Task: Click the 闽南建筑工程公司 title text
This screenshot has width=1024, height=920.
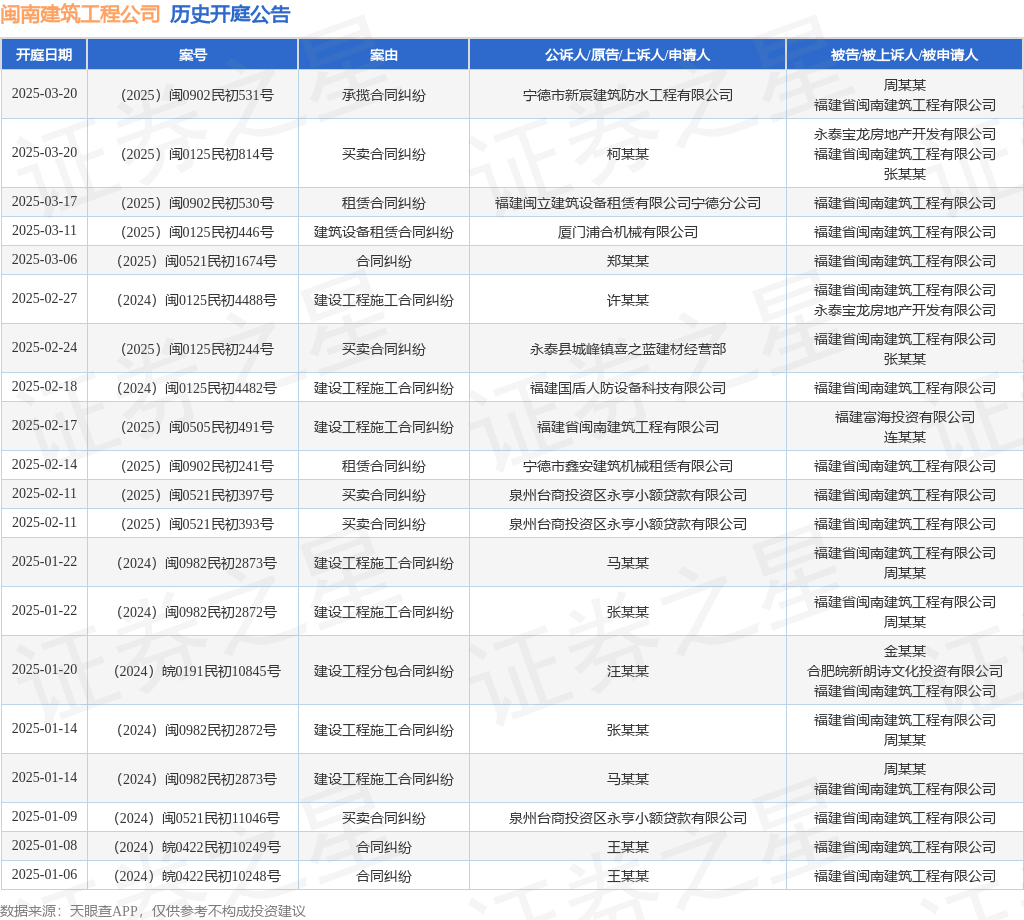Action: [80, 14]
